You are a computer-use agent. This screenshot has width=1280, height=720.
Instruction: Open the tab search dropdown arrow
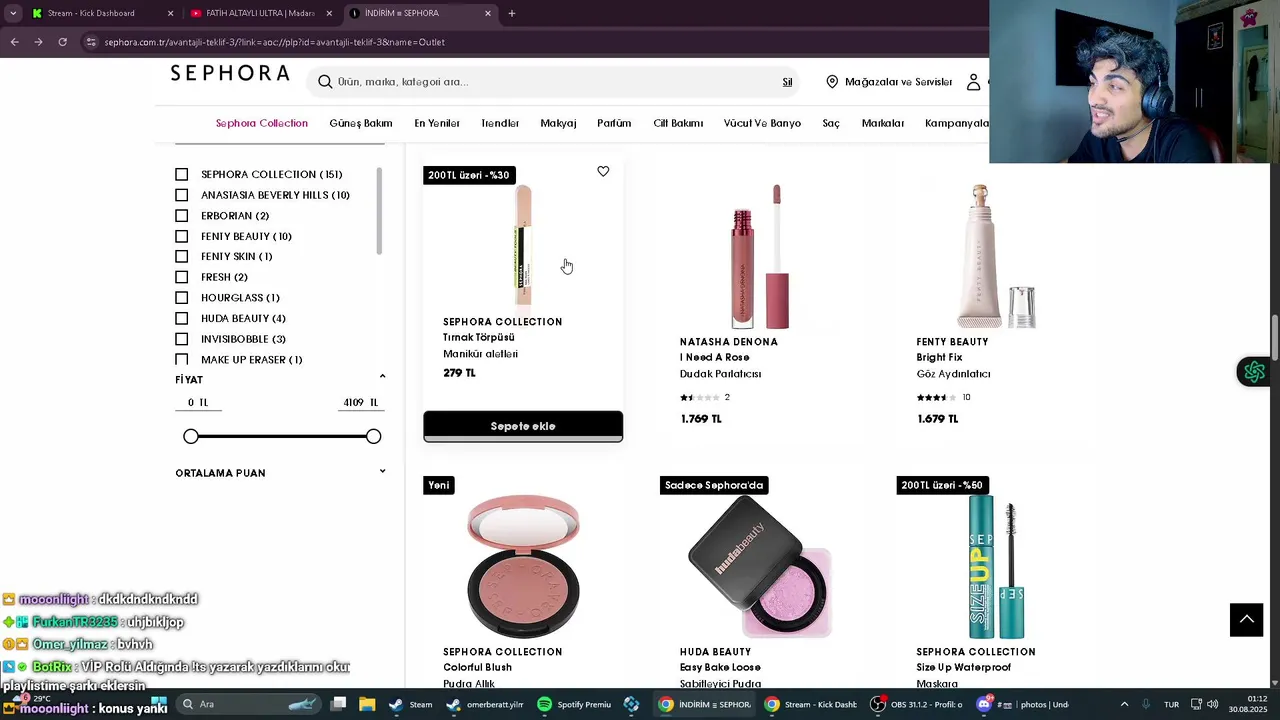point(12,13)
